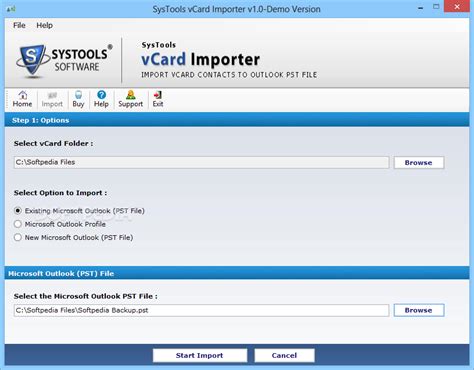Browse for the vCard folder
474x370 pixels.
(x=419, y=163)
